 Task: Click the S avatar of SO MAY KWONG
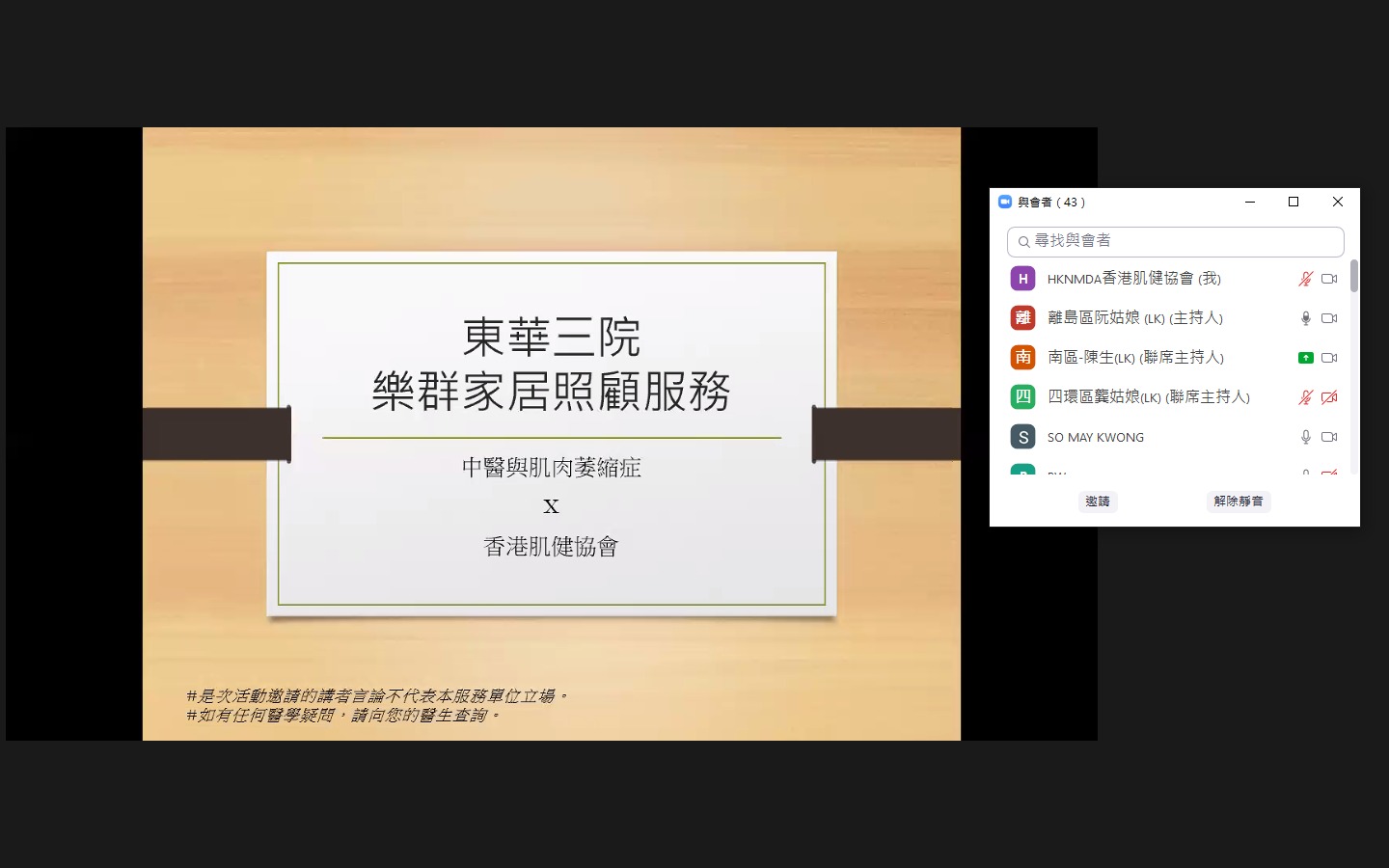click(1022, 437)
